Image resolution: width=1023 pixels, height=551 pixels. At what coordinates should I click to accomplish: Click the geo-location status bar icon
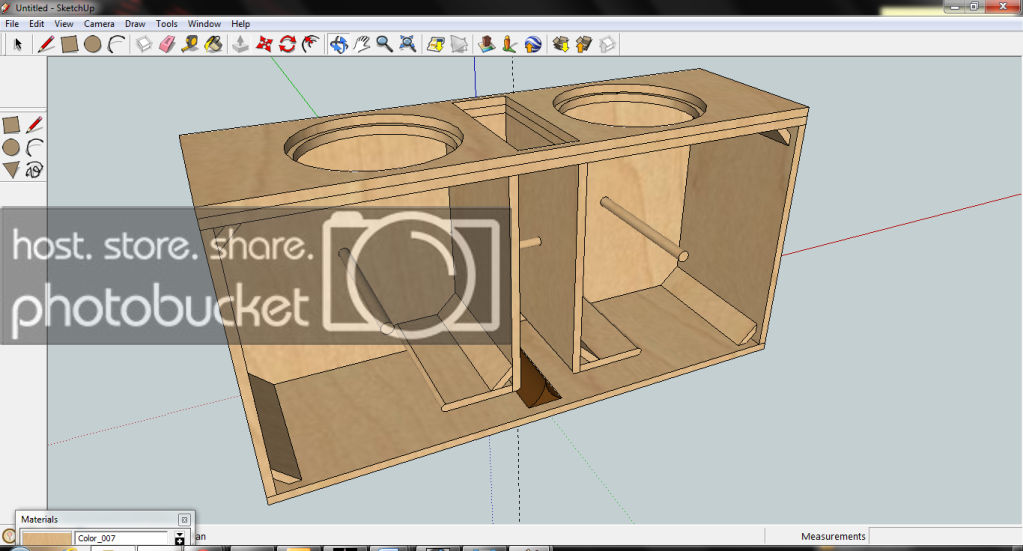click(x=8, y=537)
